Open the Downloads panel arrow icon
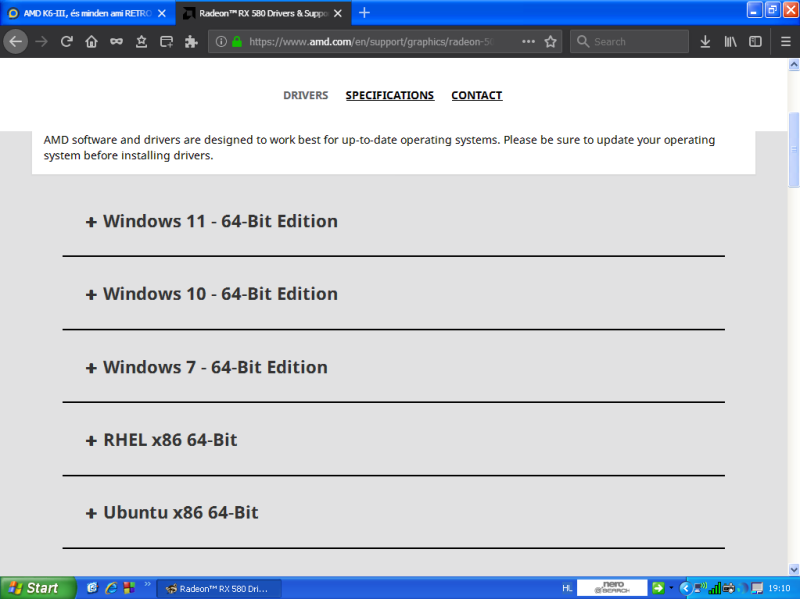 click(x=705, y=42)
